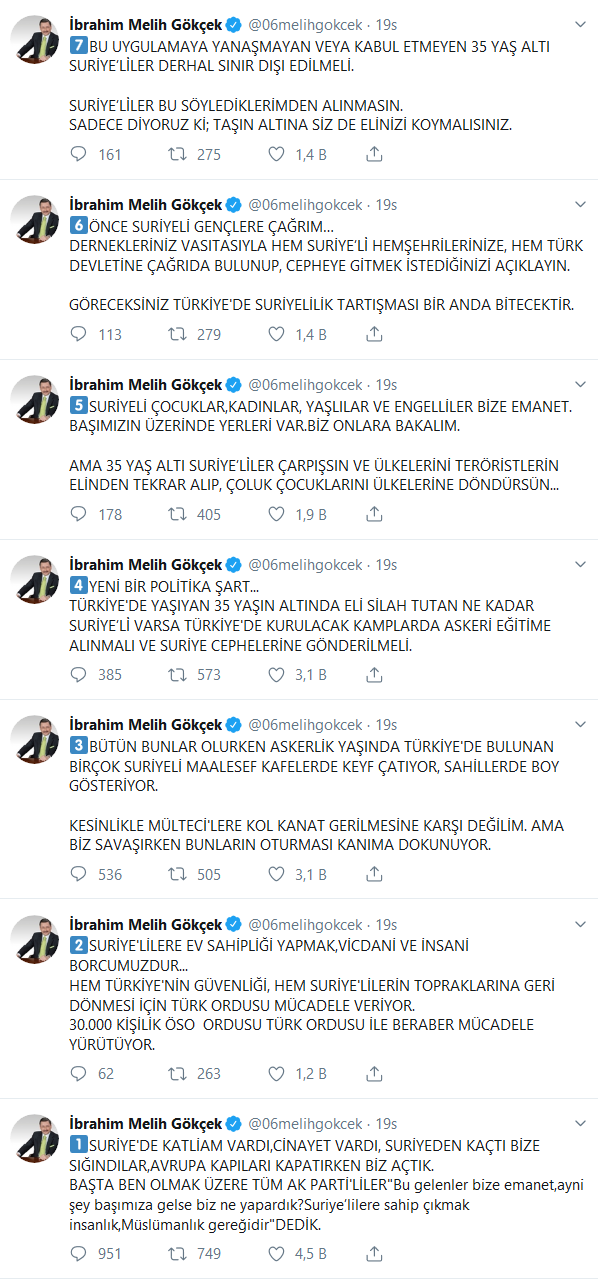
Task: Share tweet number 2 about ev sahipliği
Action: pyautogui.click(x=374, y=1074)
